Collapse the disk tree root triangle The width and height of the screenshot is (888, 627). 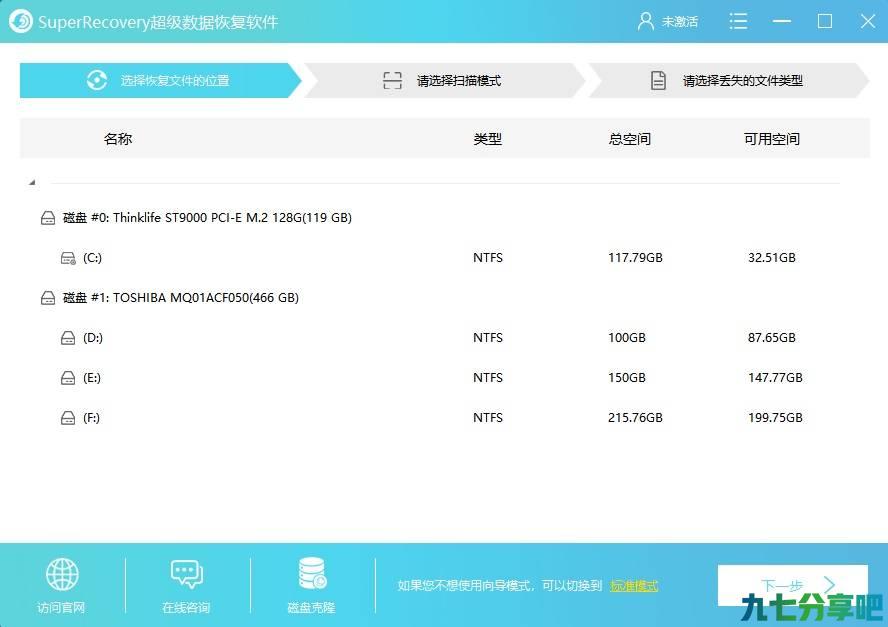tap(32, 182)
